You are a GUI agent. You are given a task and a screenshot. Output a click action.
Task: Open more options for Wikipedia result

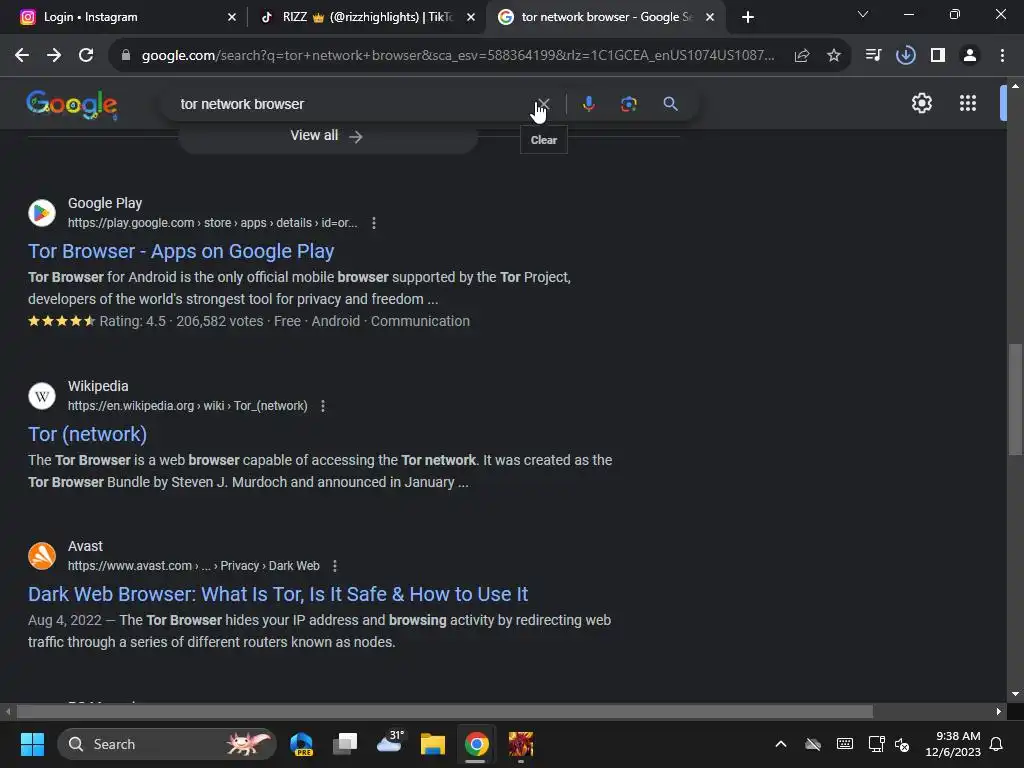[323, 406]
